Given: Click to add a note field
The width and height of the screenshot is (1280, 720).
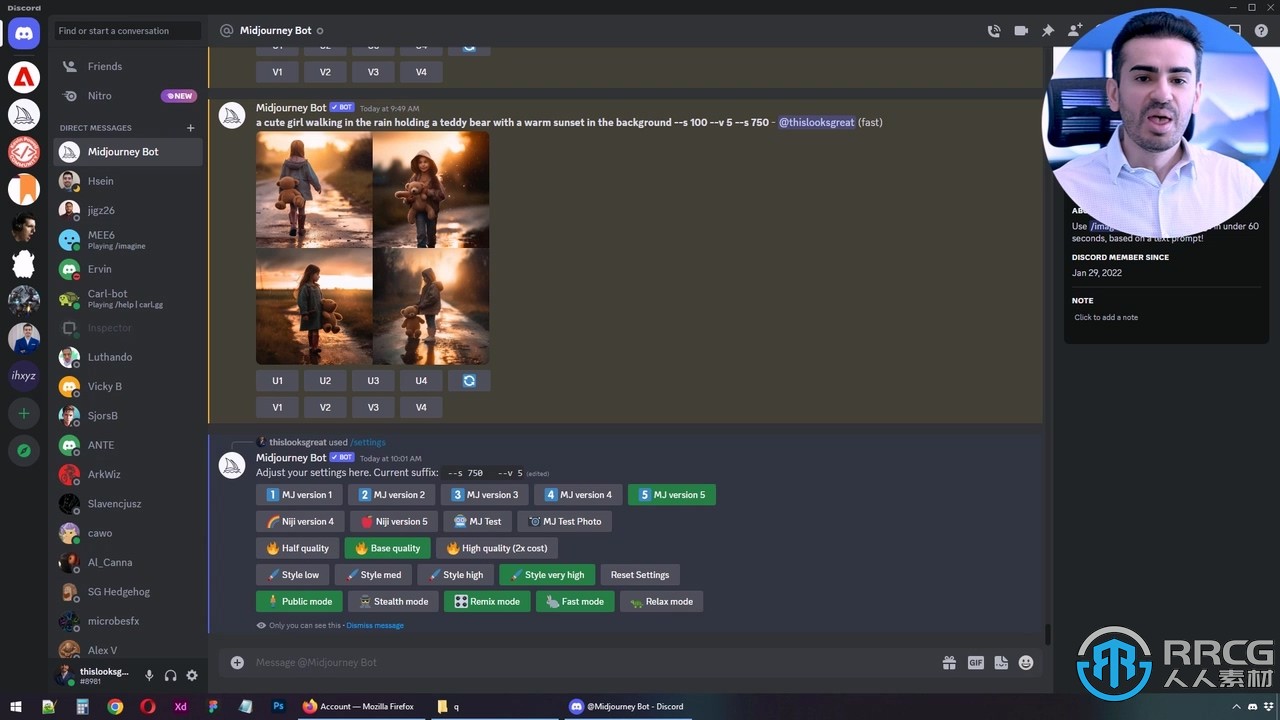Looking at the screenshot, I should (1166, 317).
